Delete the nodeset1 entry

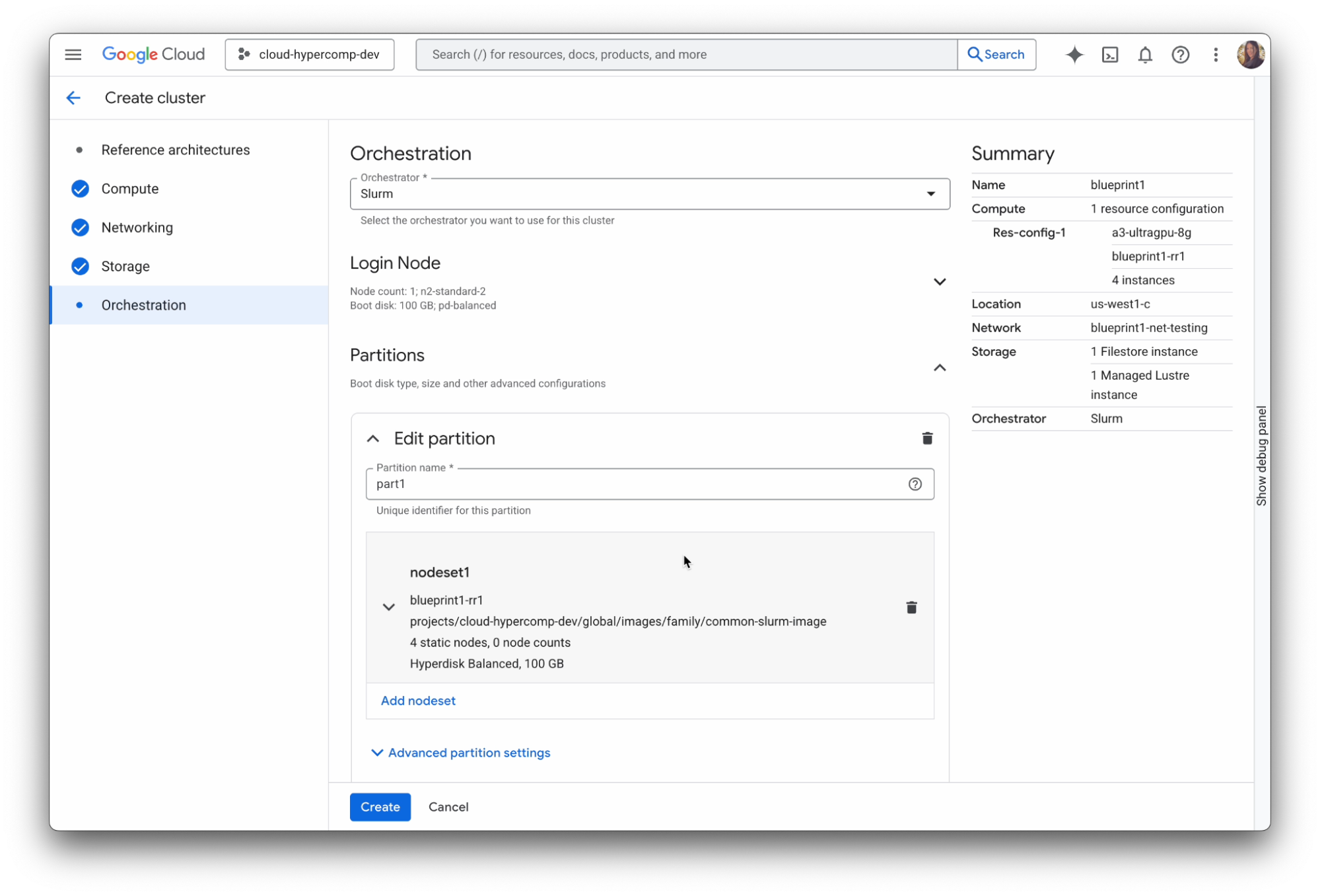click(x=911, y=607)
